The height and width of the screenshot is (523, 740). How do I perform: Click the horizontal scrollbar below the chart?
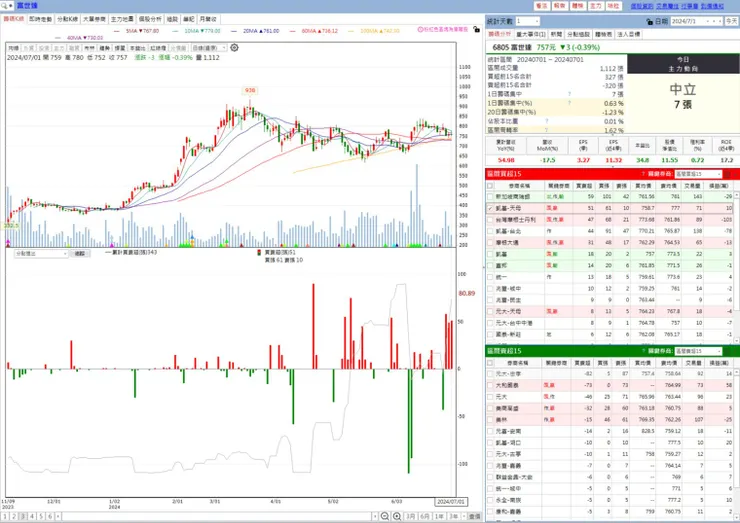(x=217, y=516)
